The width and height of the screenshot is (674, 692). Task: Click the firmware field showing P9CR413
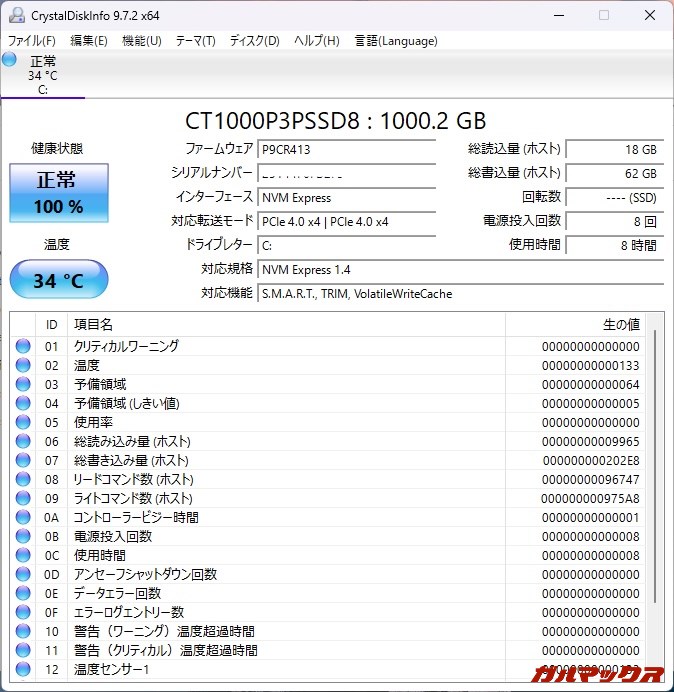345,149
